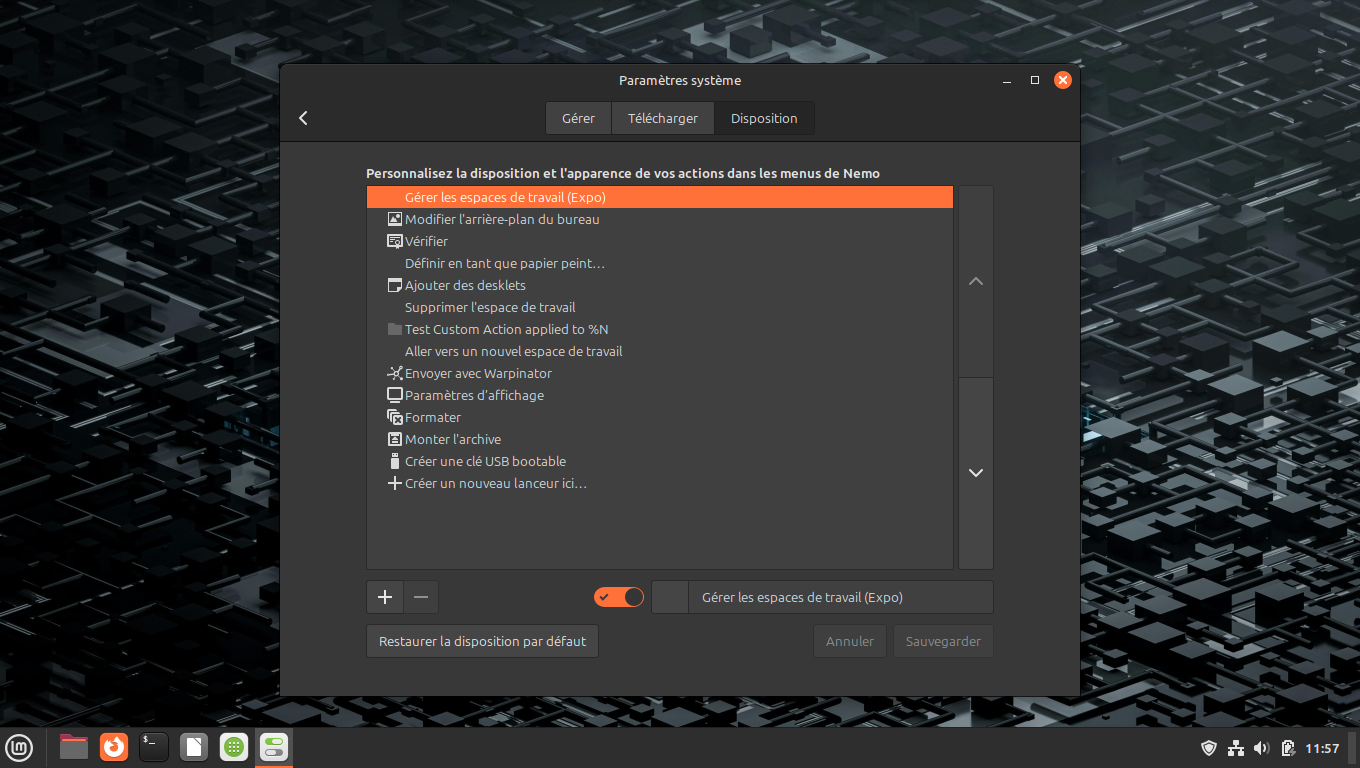This screenshot has height=768, width=1360.
Task: Click the Formater action icon
Action: point(394,417)
